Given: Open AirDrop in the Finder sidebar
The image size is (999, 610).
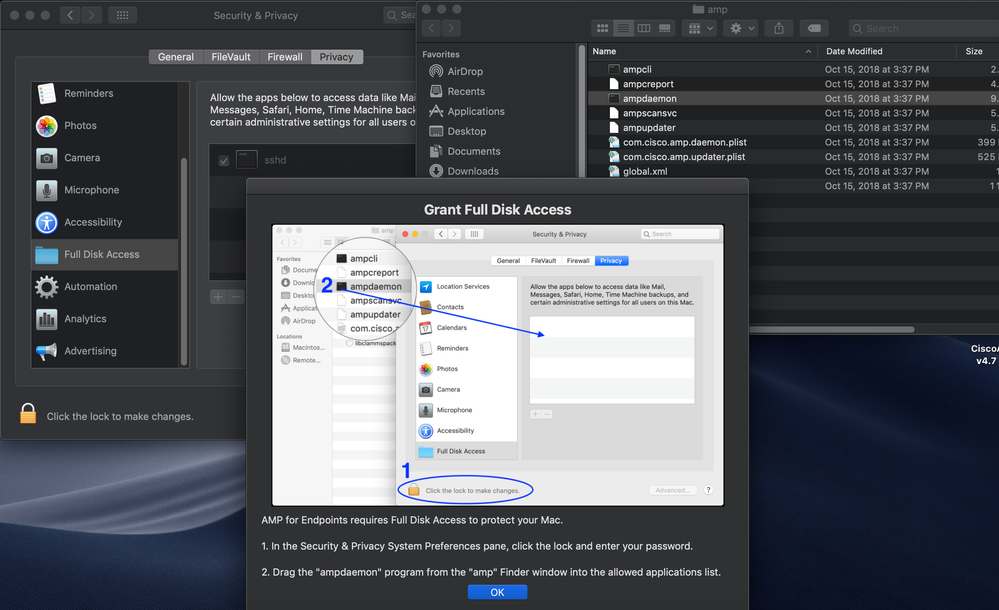Looking at the screenshot, I should point(465,71).
